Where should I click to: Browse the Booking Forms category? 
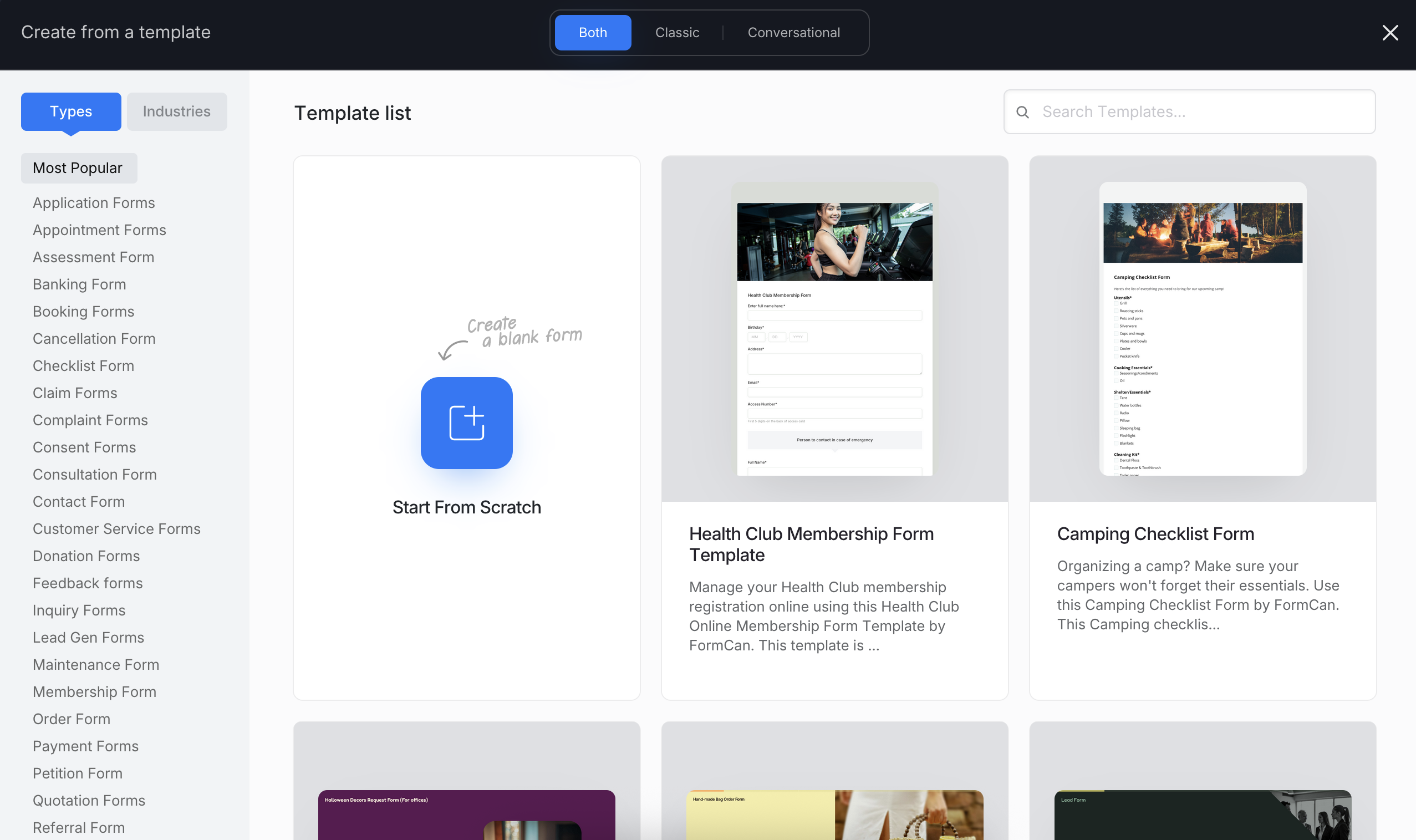coord(83,311)
